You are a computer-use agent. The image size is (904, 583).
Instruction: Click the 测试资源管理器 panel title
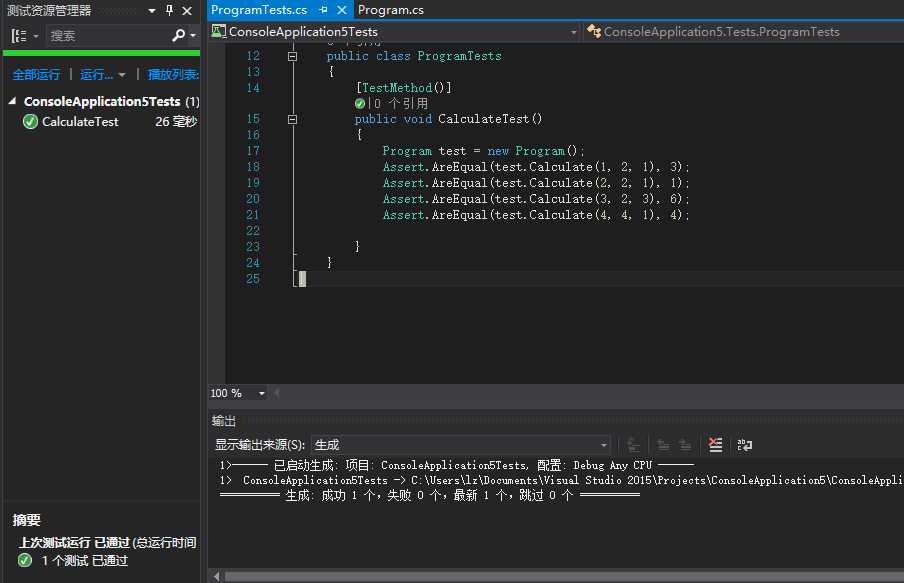point(49,10)
